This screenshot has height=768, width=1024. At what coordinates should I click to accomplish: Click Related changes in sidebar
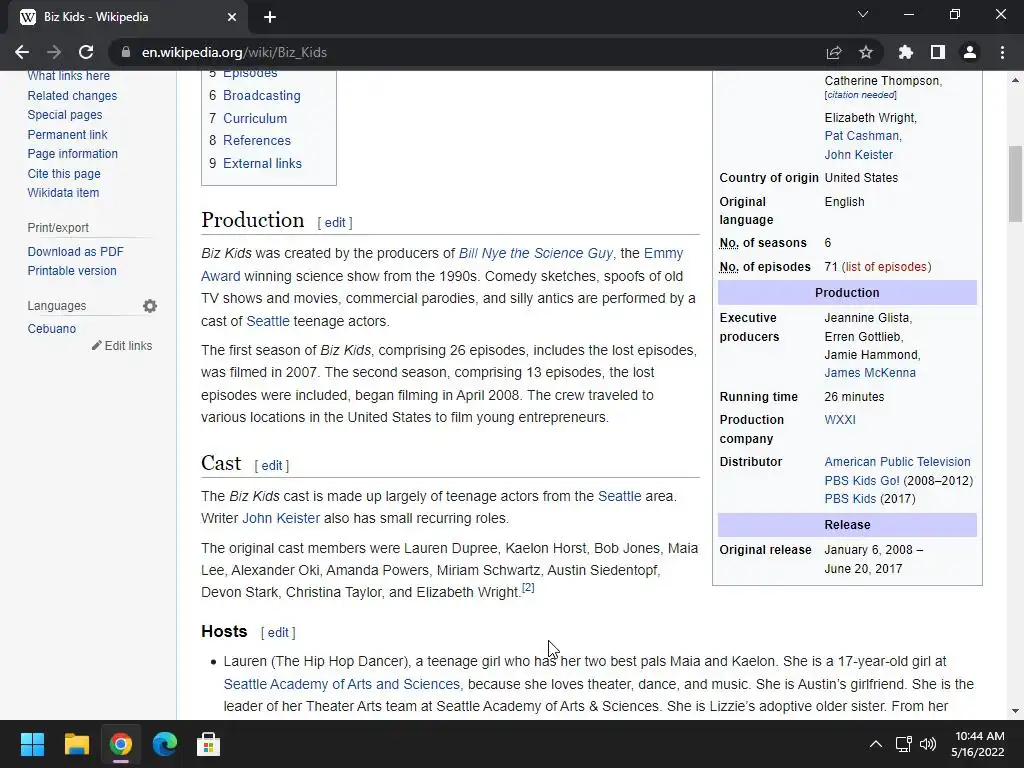point(72,95)
